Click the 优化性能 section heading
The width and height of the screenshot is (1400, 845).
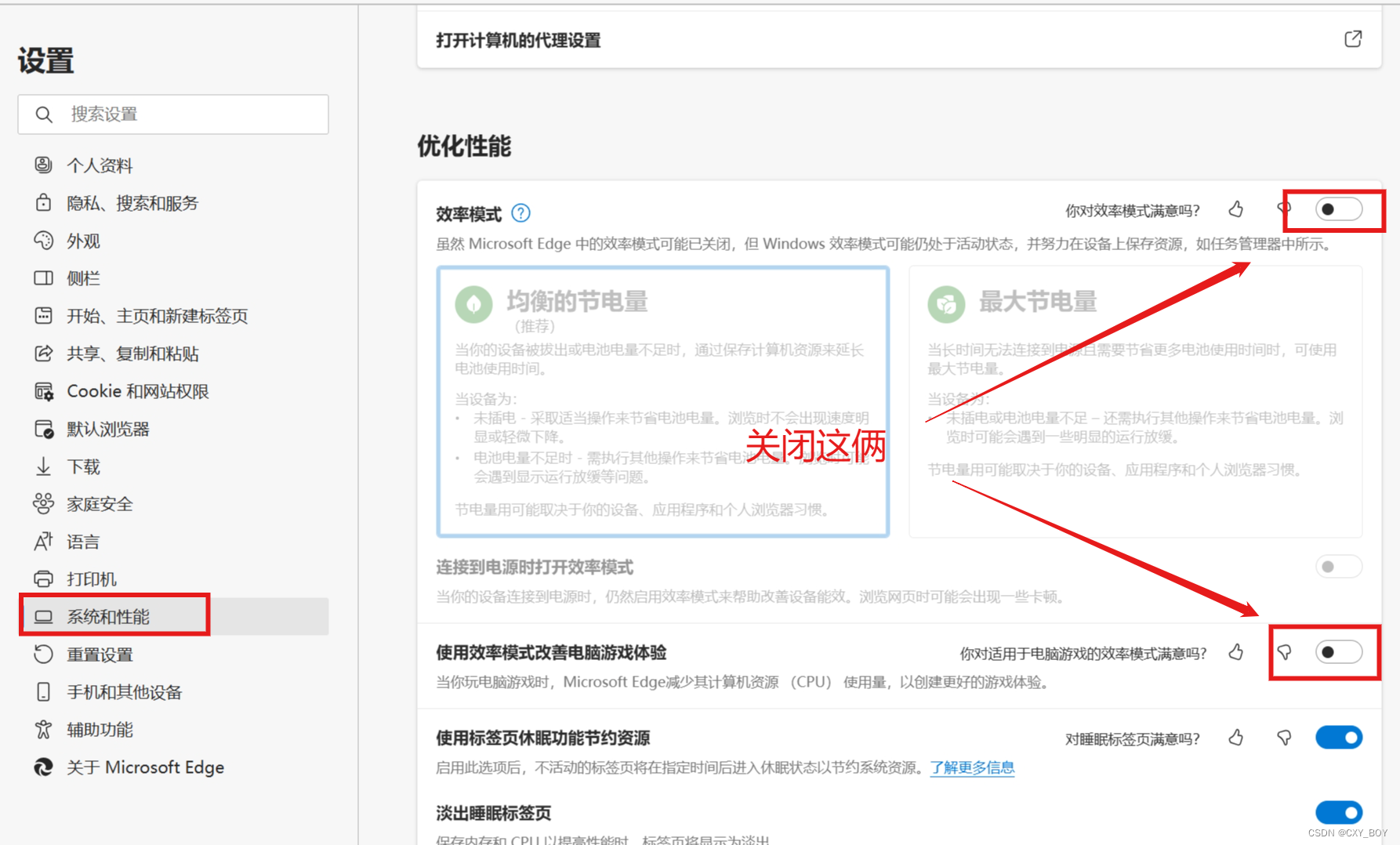pyautogui.click(x=464, y=146)
